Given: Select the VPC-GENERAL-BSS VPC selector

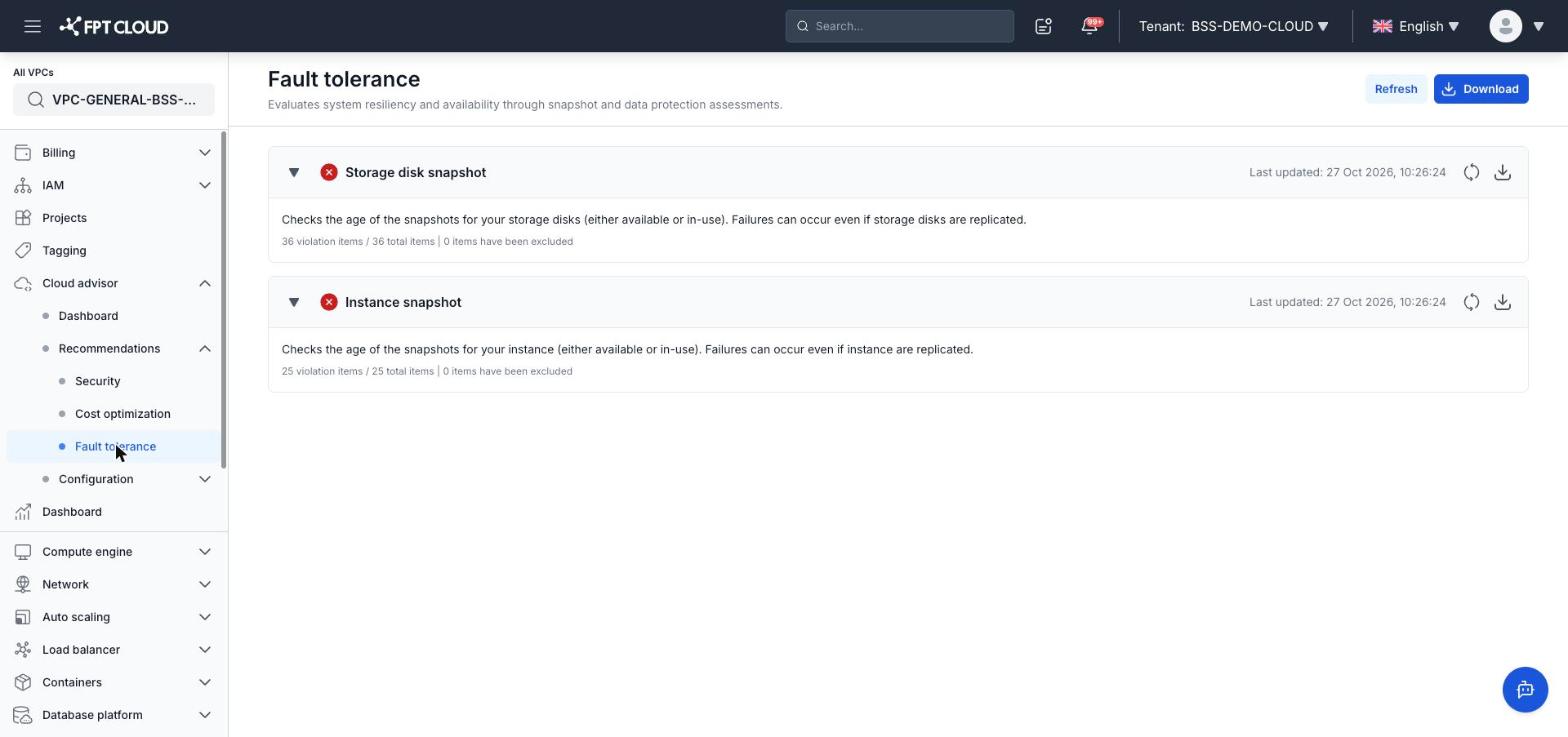Looking at the screenshot, I should click(x=114, y=100).
